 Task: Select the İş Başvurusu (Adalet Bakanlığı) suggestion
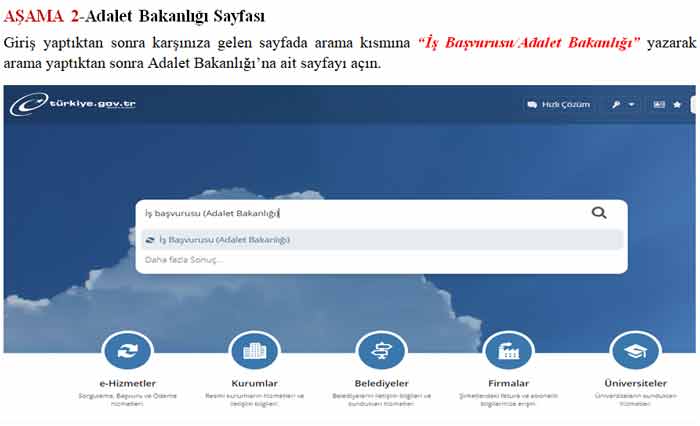tap(382, 240)
